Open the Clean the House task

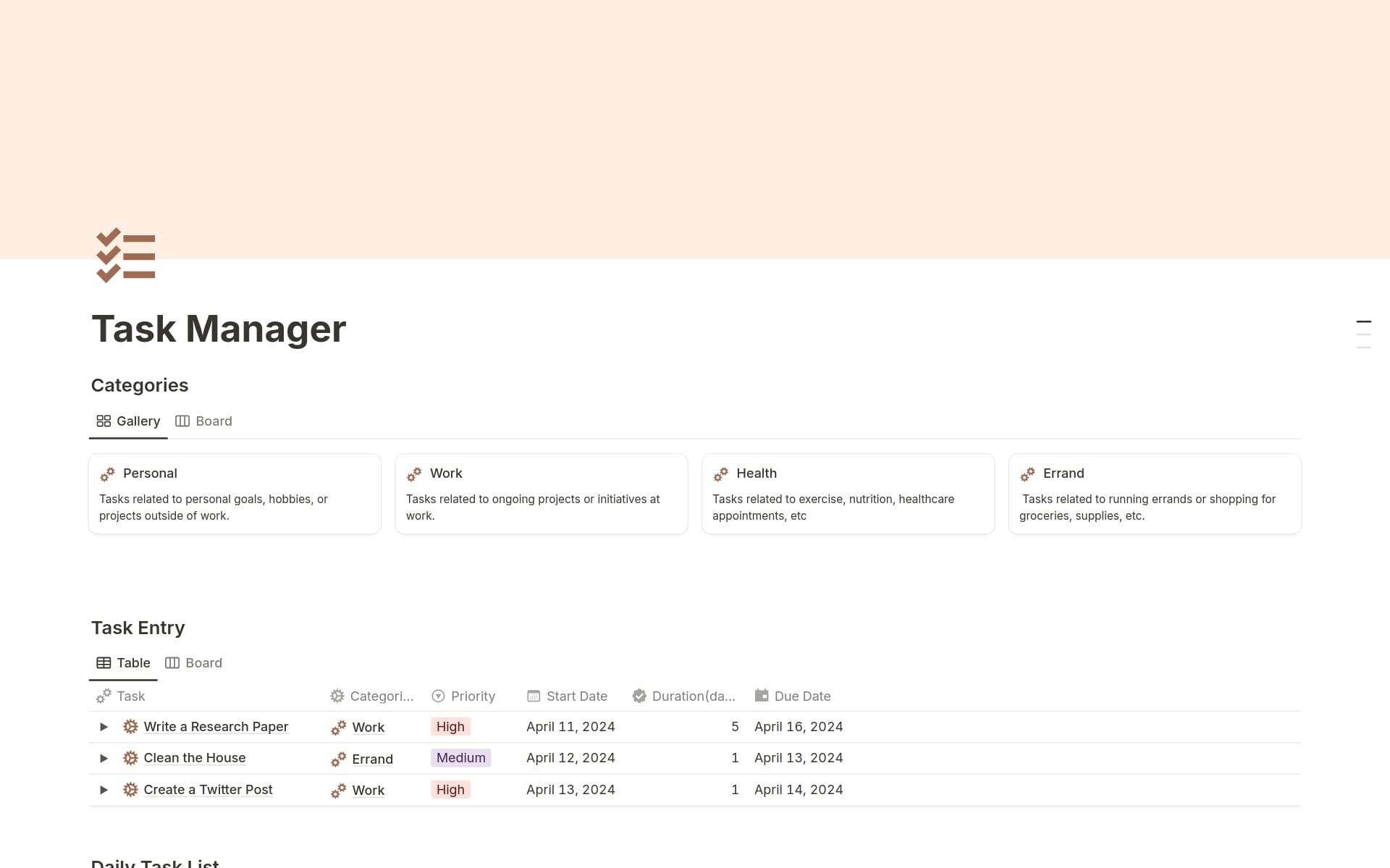point(194,757)
